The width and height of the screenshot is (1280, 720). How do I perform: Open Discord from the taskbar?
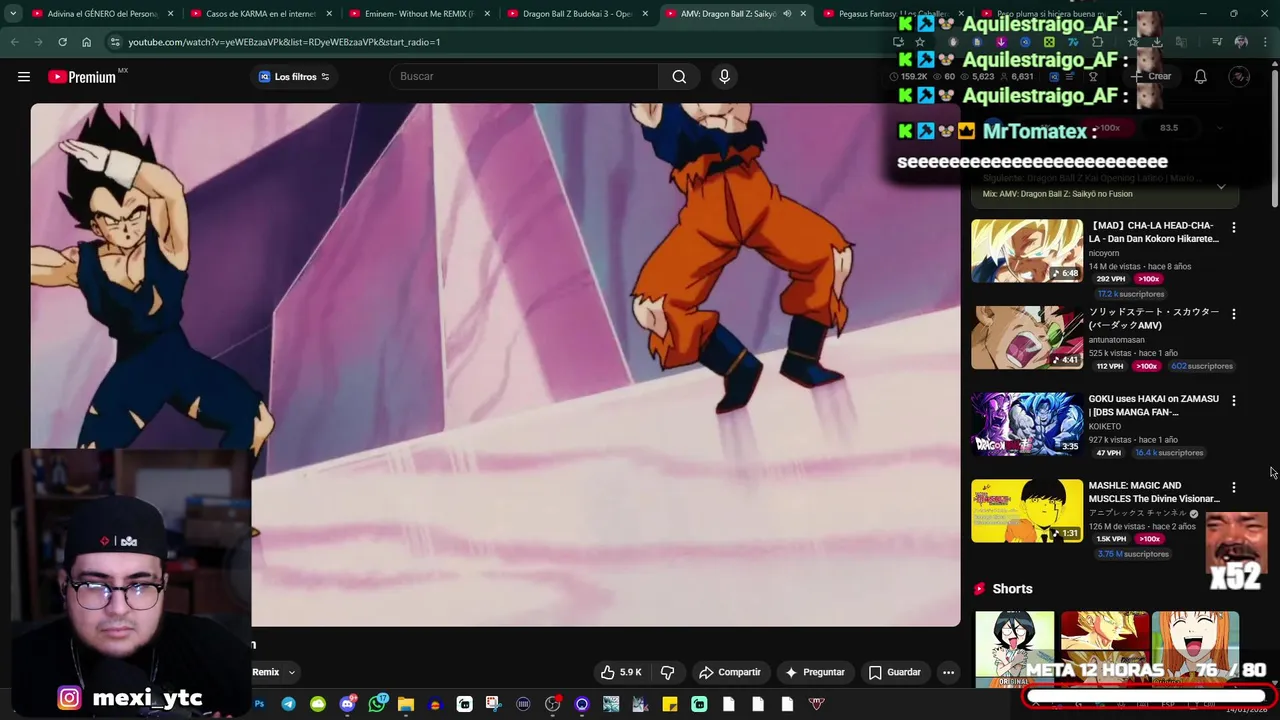click(347, 704)
